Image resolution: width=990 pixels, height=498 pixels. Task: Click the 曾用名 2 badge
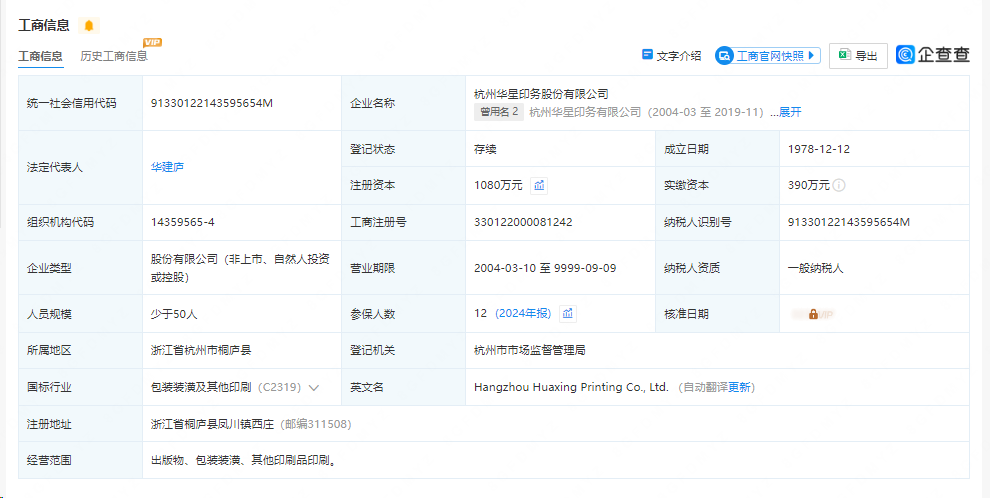point(499,112)
